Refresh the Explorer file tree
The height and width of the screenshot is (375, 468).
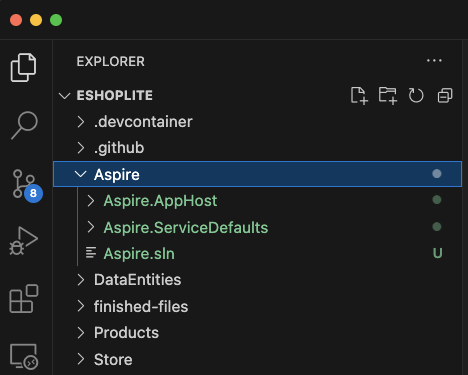coord(416,96)
